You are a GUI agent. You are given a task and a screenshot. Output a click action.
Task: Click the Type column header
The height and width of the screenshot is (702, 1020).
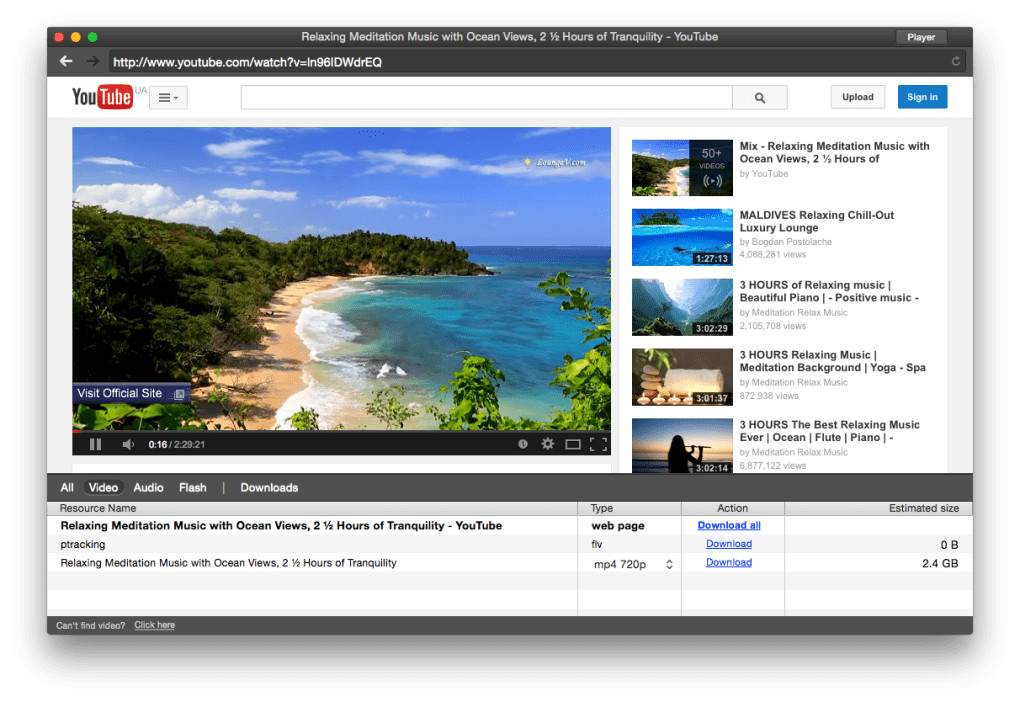(629, 508)
